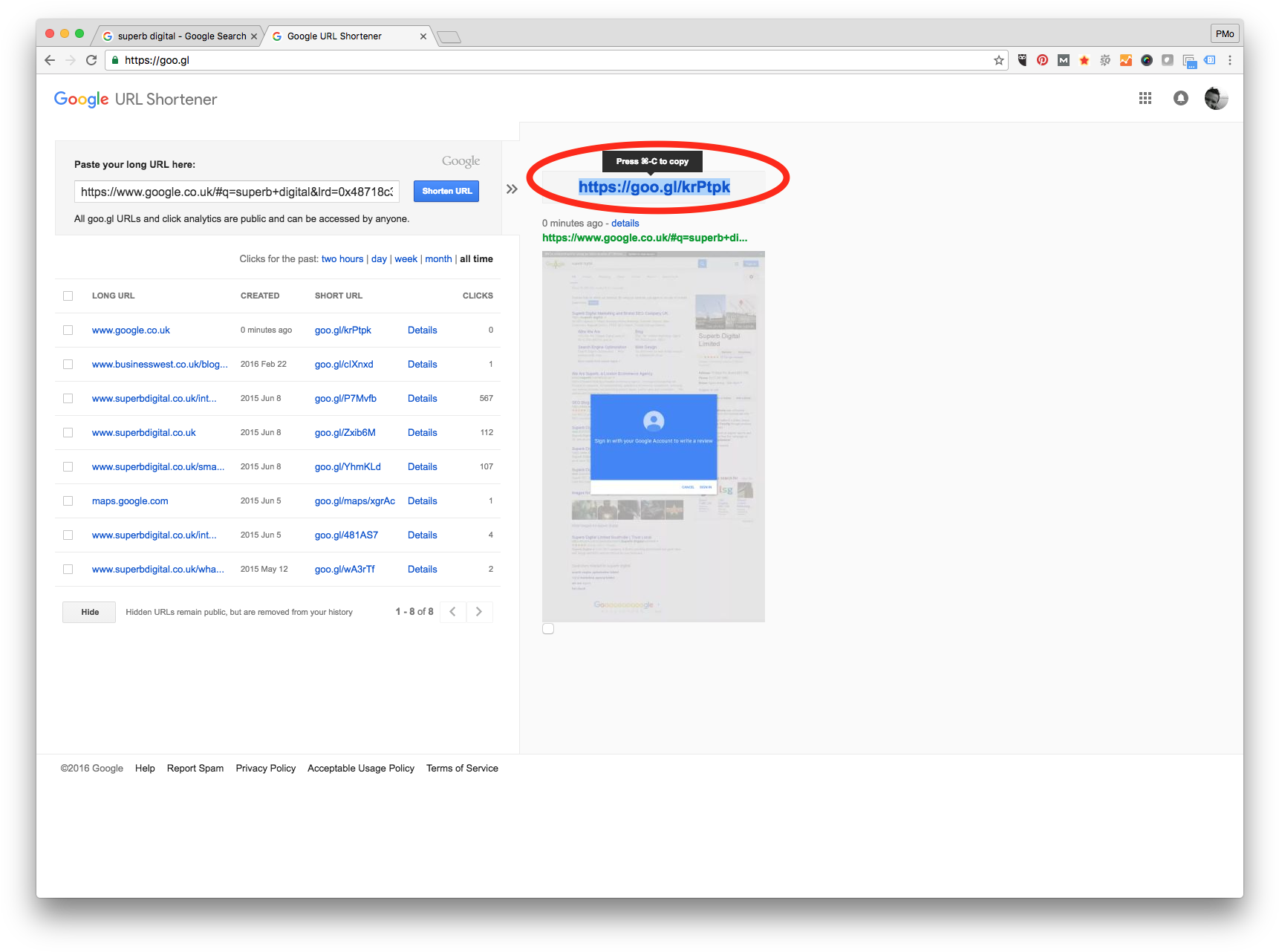Check the checkbox beside goo.gl/P7Mvfb row
This screenshot has width=1279, height=952.
[x=68, y=398]
